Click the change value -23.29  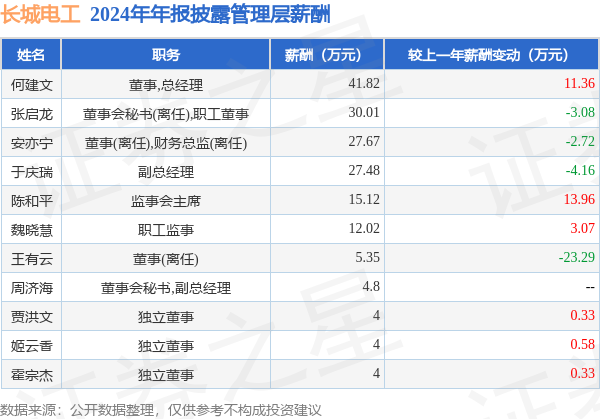point(577,258)
